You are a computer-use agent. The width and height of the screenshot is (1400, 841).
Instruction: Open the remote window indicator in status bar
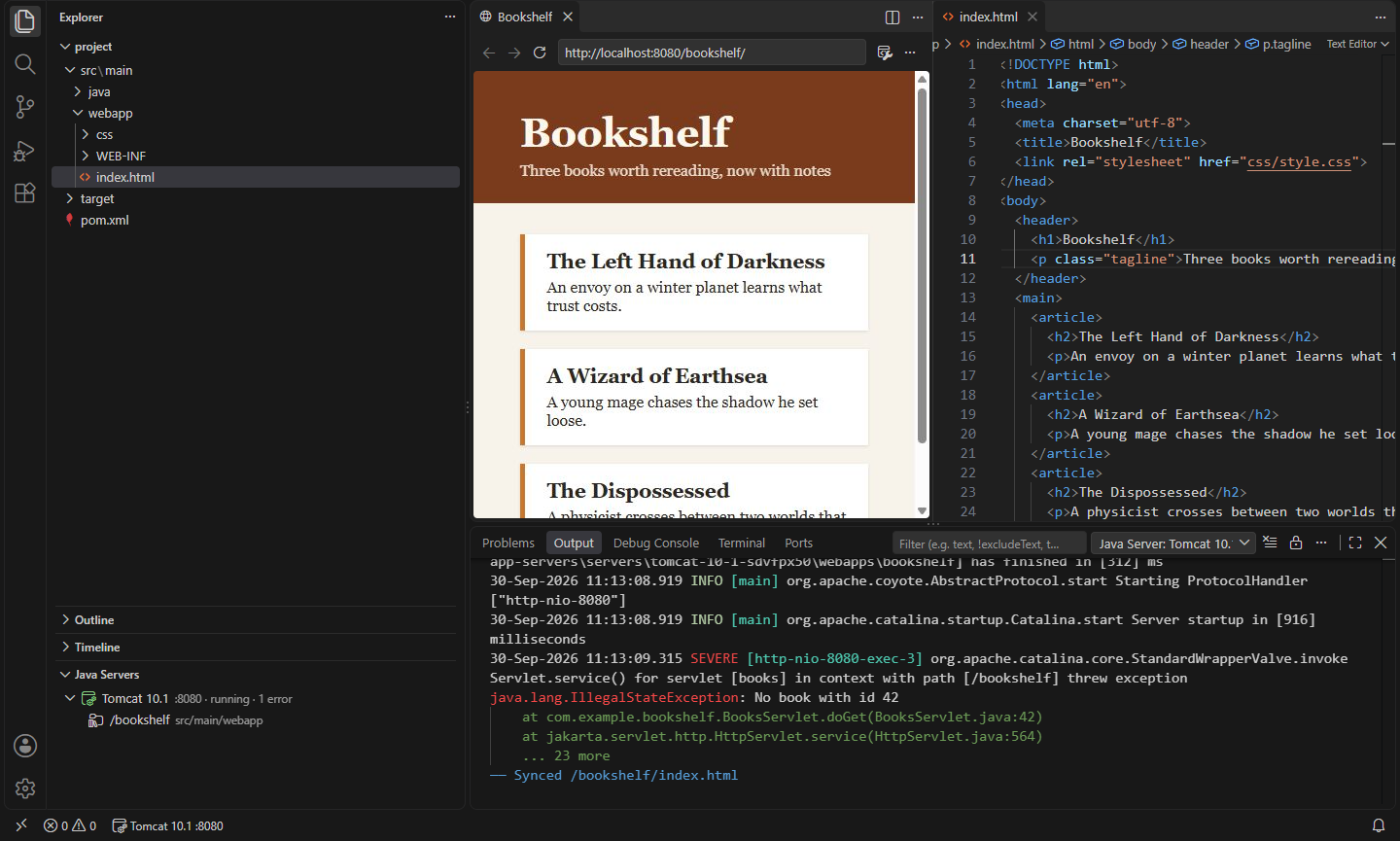pos(21,825)
